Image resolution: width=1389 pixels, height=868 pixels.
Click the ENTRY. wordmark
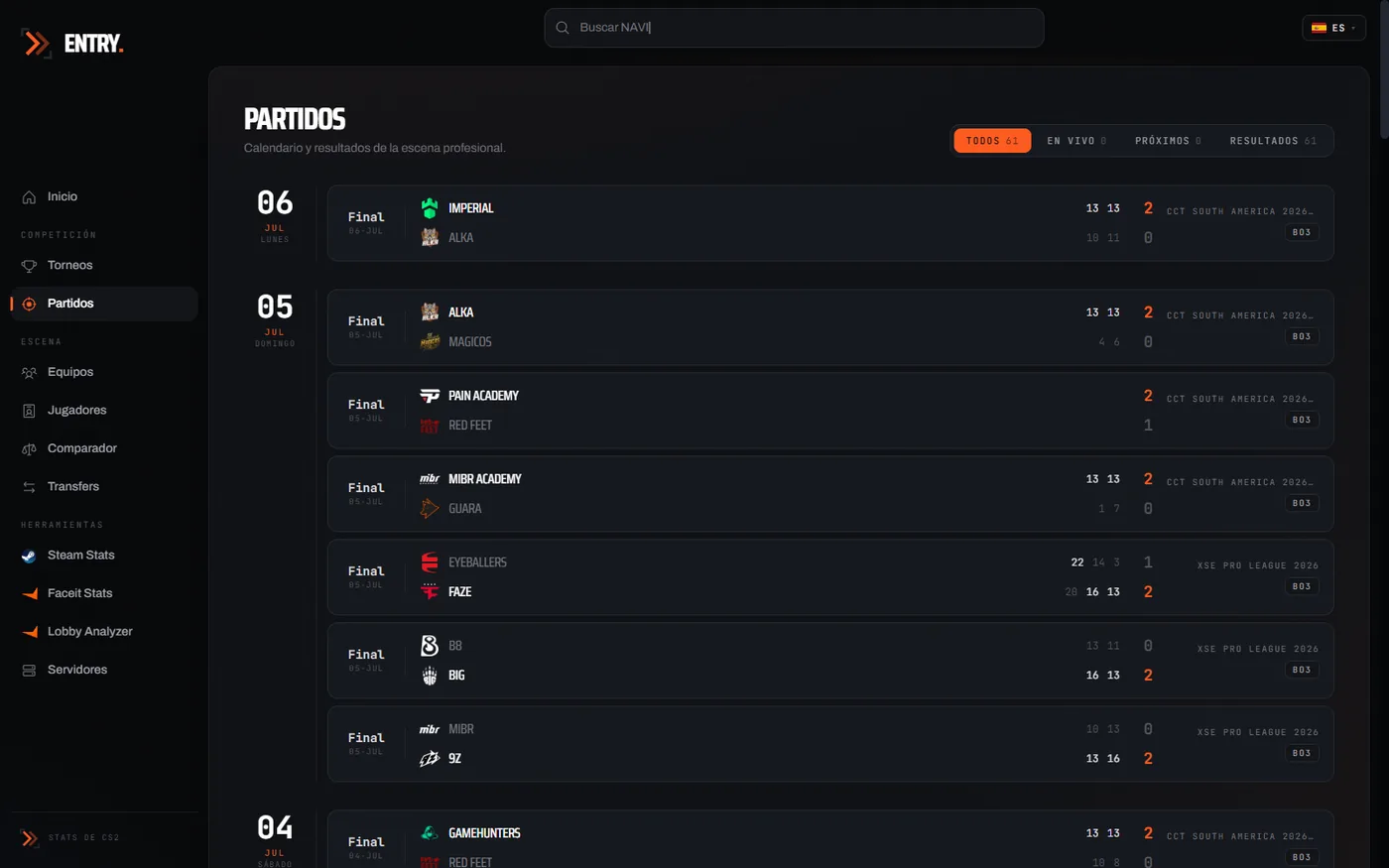[x=93, y=44]
